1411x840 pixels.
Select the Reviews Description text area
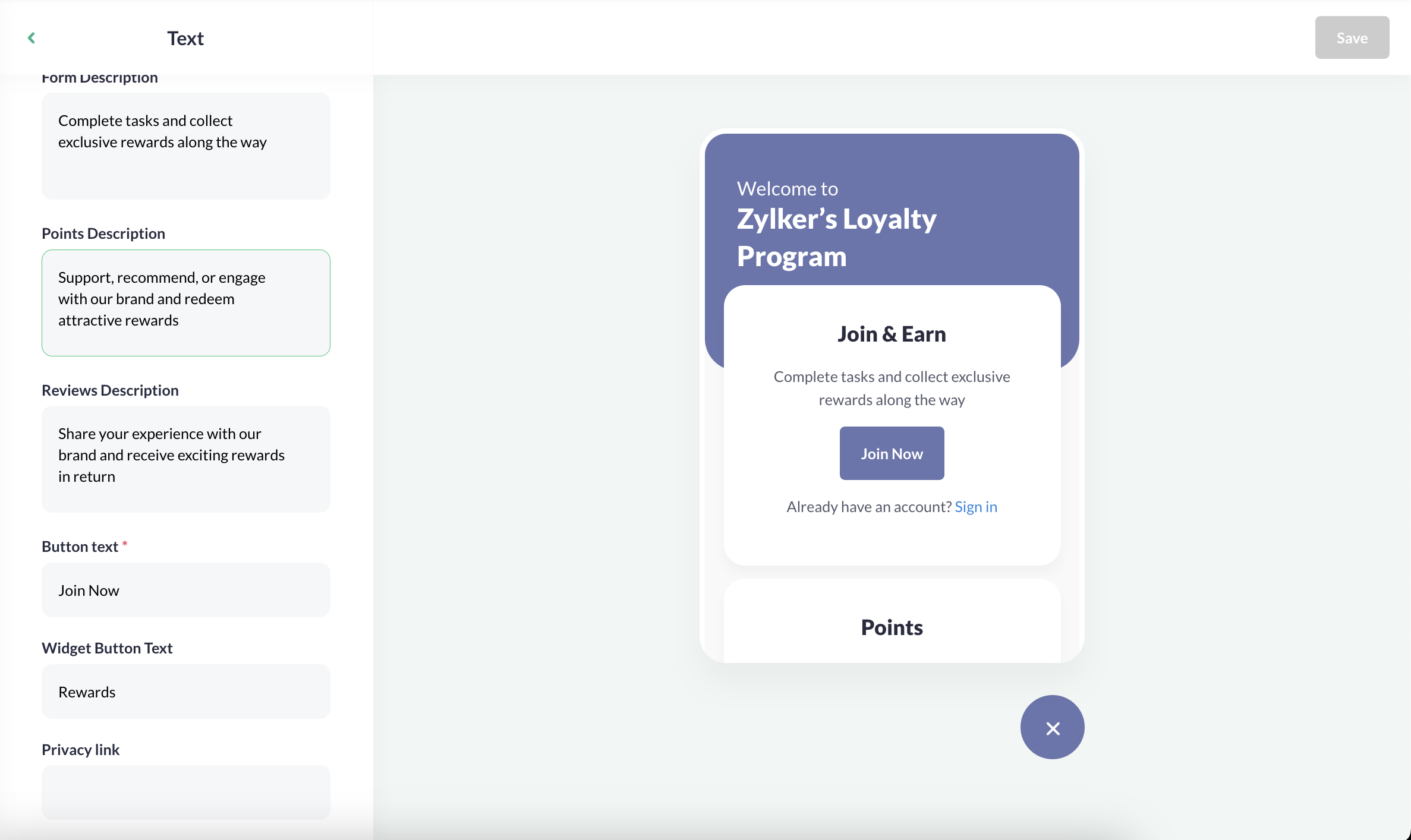(185, 459)
